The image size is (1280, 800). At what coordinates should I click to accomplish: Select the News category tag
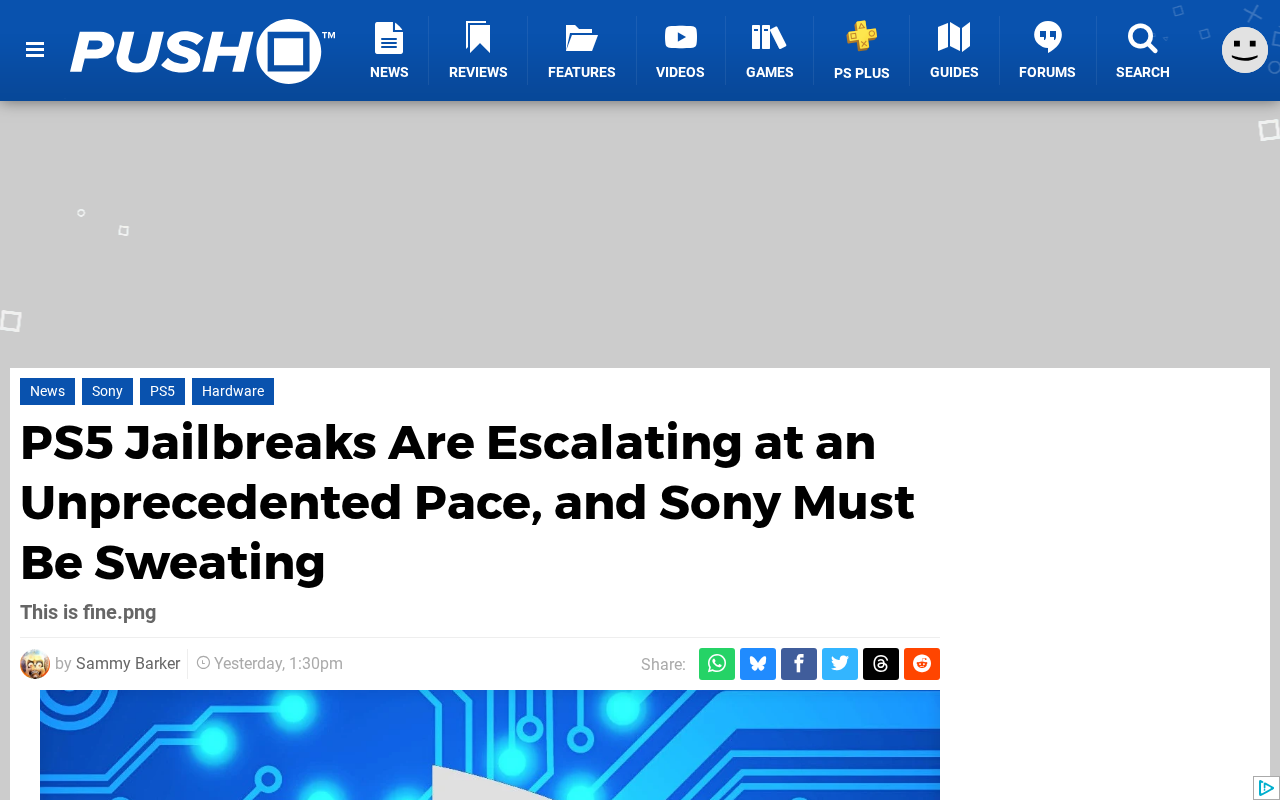(x=47, y=391)
